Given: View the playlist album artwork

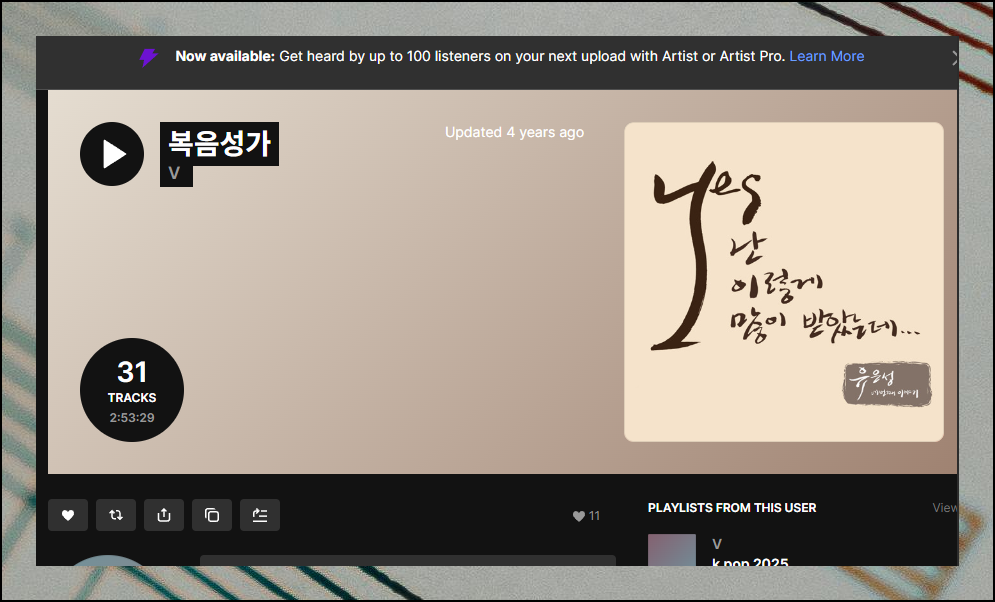Looking at the screenshot, I should coord(784,282).
